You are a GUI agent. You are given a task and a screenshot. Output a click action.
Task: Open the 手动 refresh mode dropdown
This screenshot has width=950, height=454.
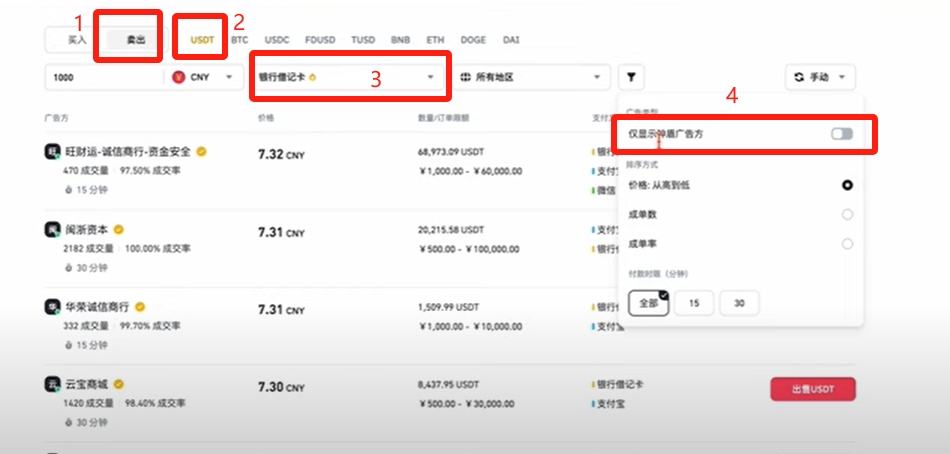[820, 77]
